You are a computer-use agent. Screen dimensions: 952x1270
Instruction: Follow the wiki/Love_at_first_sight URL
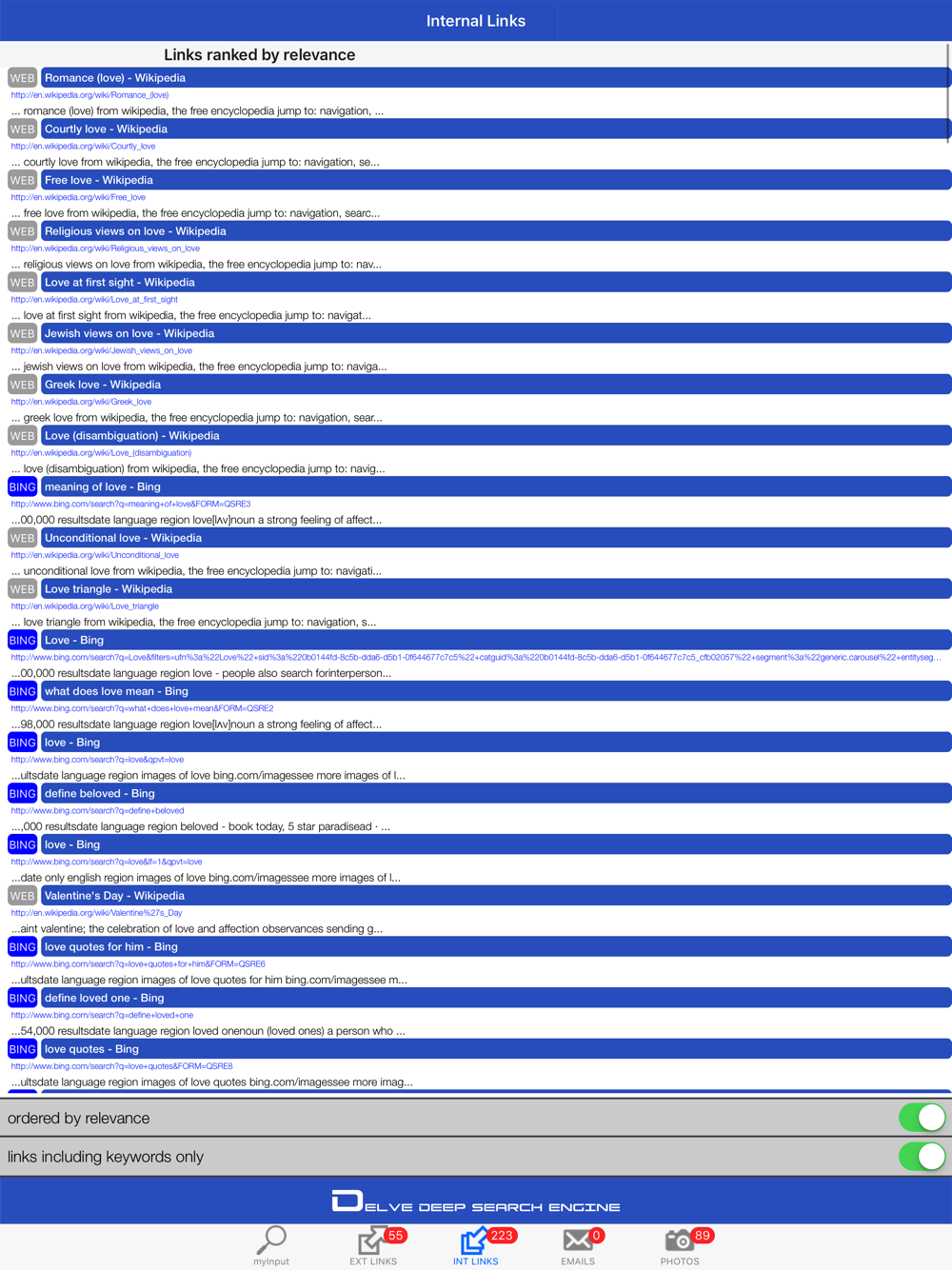(95, 300)
